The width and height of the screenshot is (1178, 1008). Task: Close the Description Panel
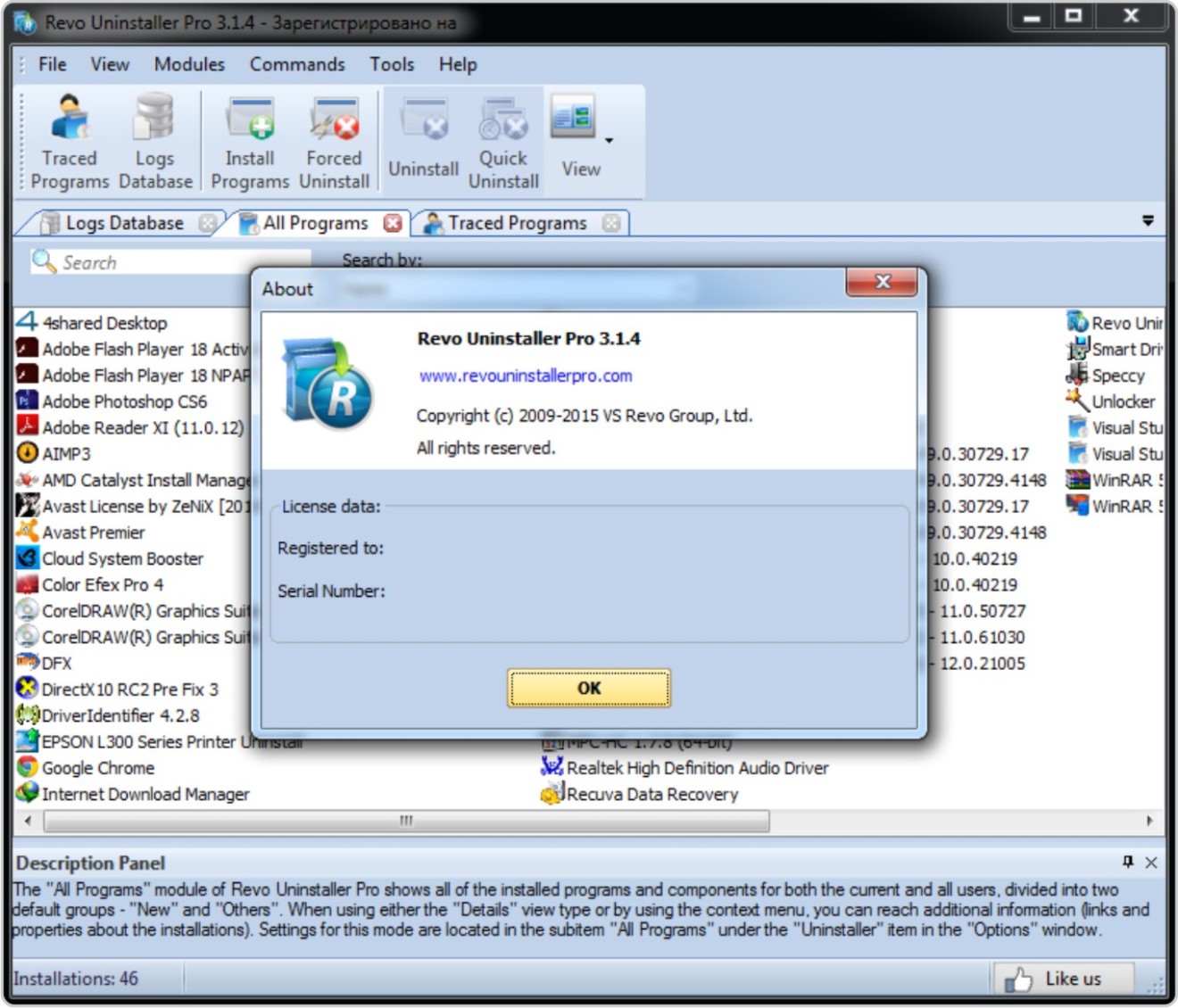[x=1151, y=863]
